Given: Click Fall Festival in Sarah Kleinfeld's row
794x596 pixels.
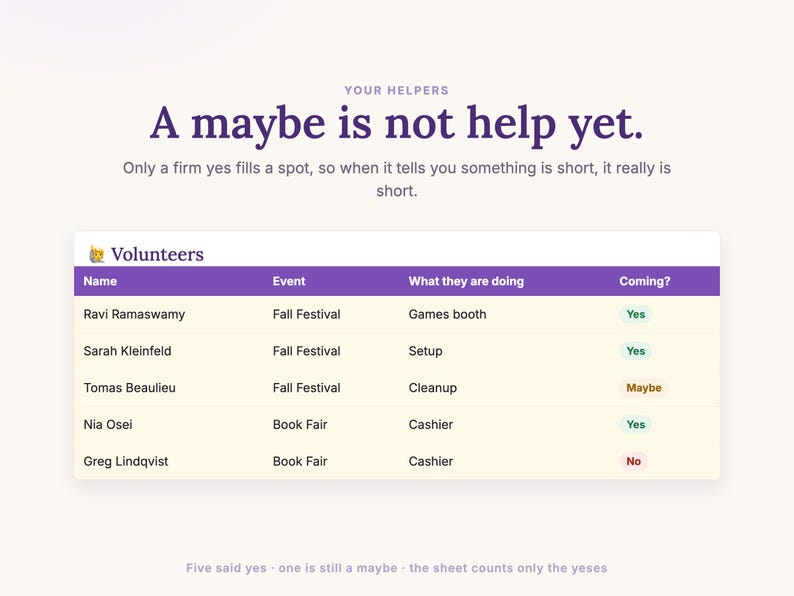Looking at the screenshot, I should click(x=306, y=351).
